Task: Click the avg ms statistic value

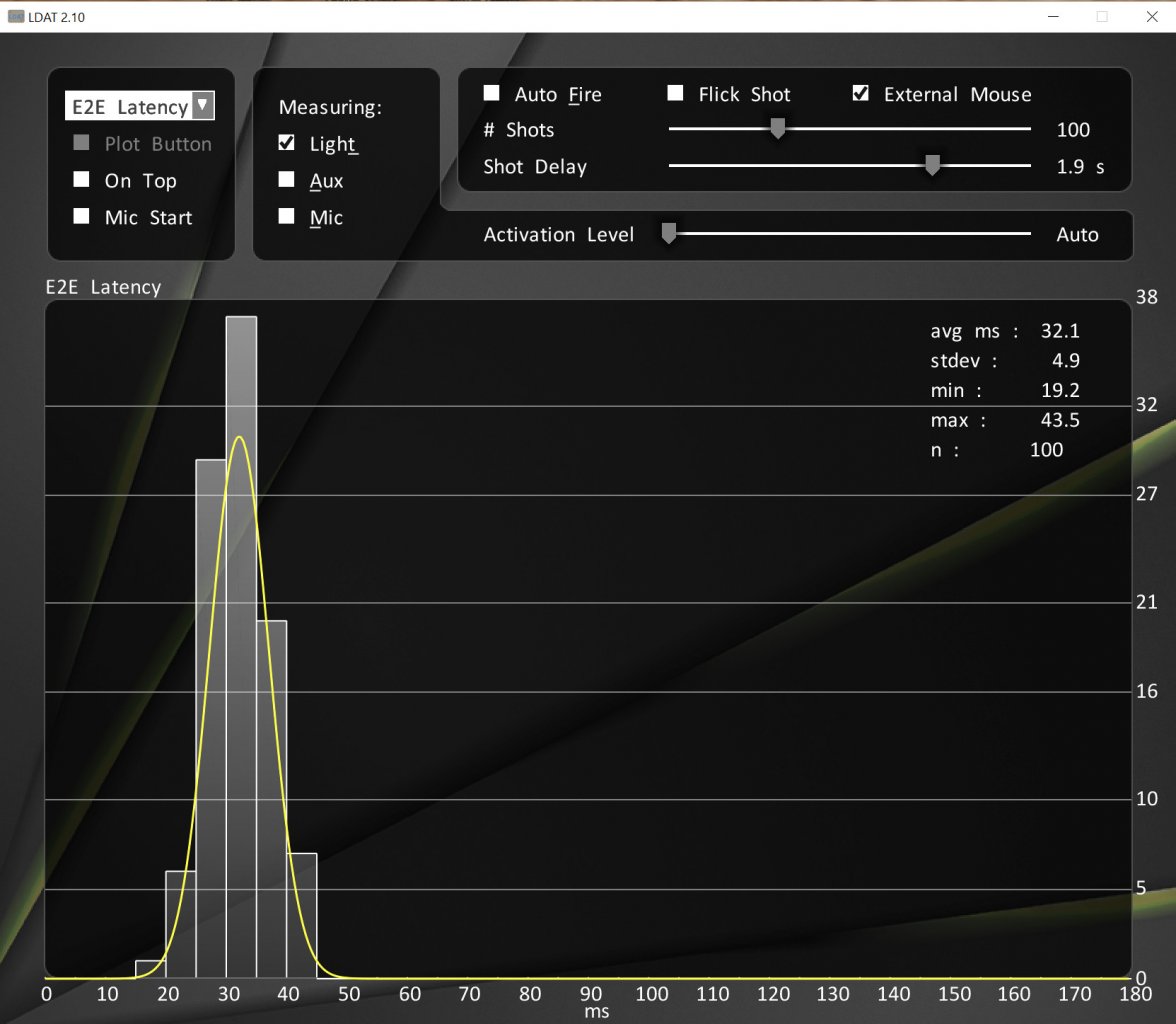Action: tap(1060, 331)
